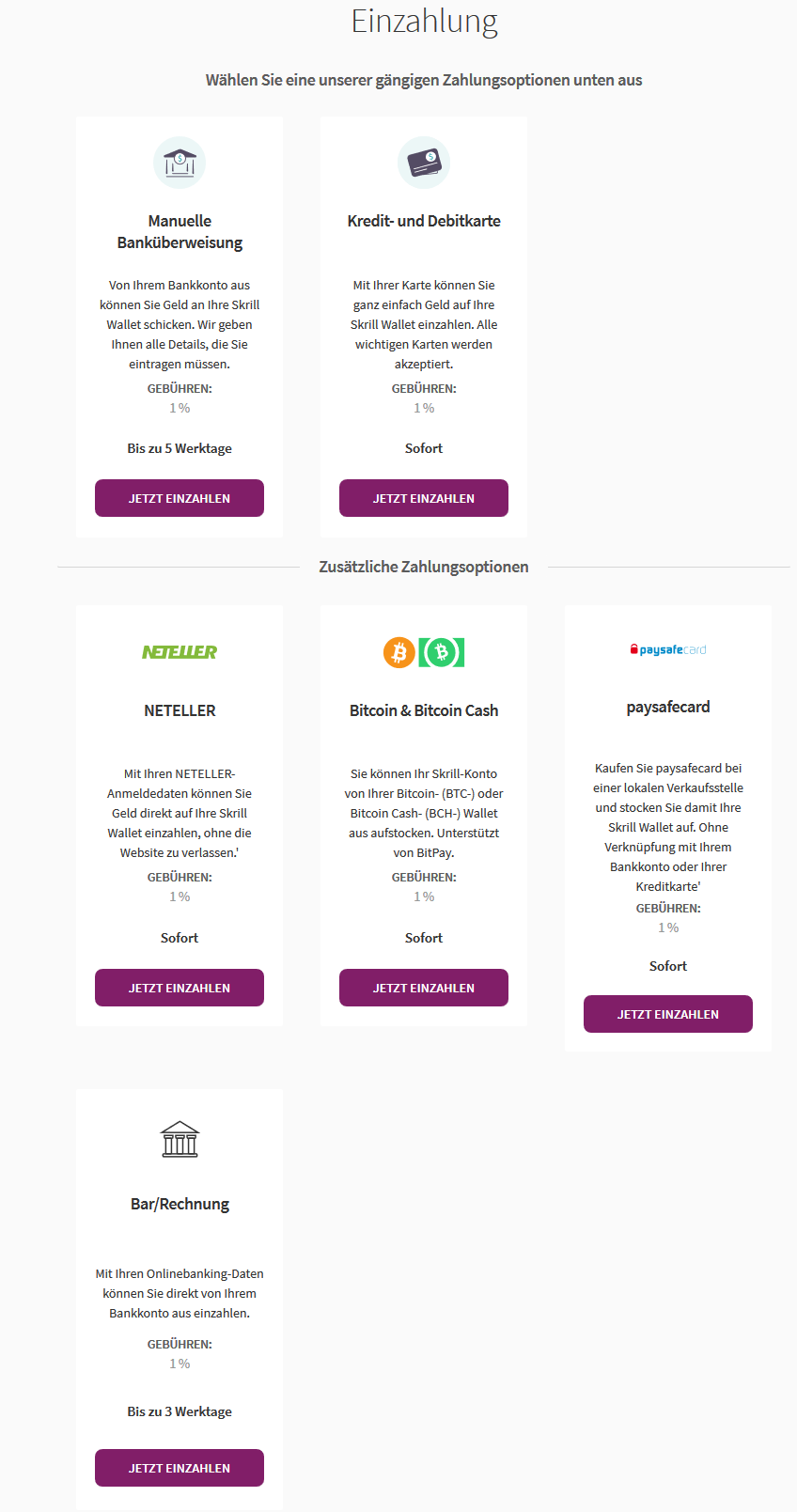This screenshot has width=797, height=1512.
Task: Click Jetzt Einzahlen for Bitcoin & Bitcoin Cash
Action: click(x=424, y=988)
